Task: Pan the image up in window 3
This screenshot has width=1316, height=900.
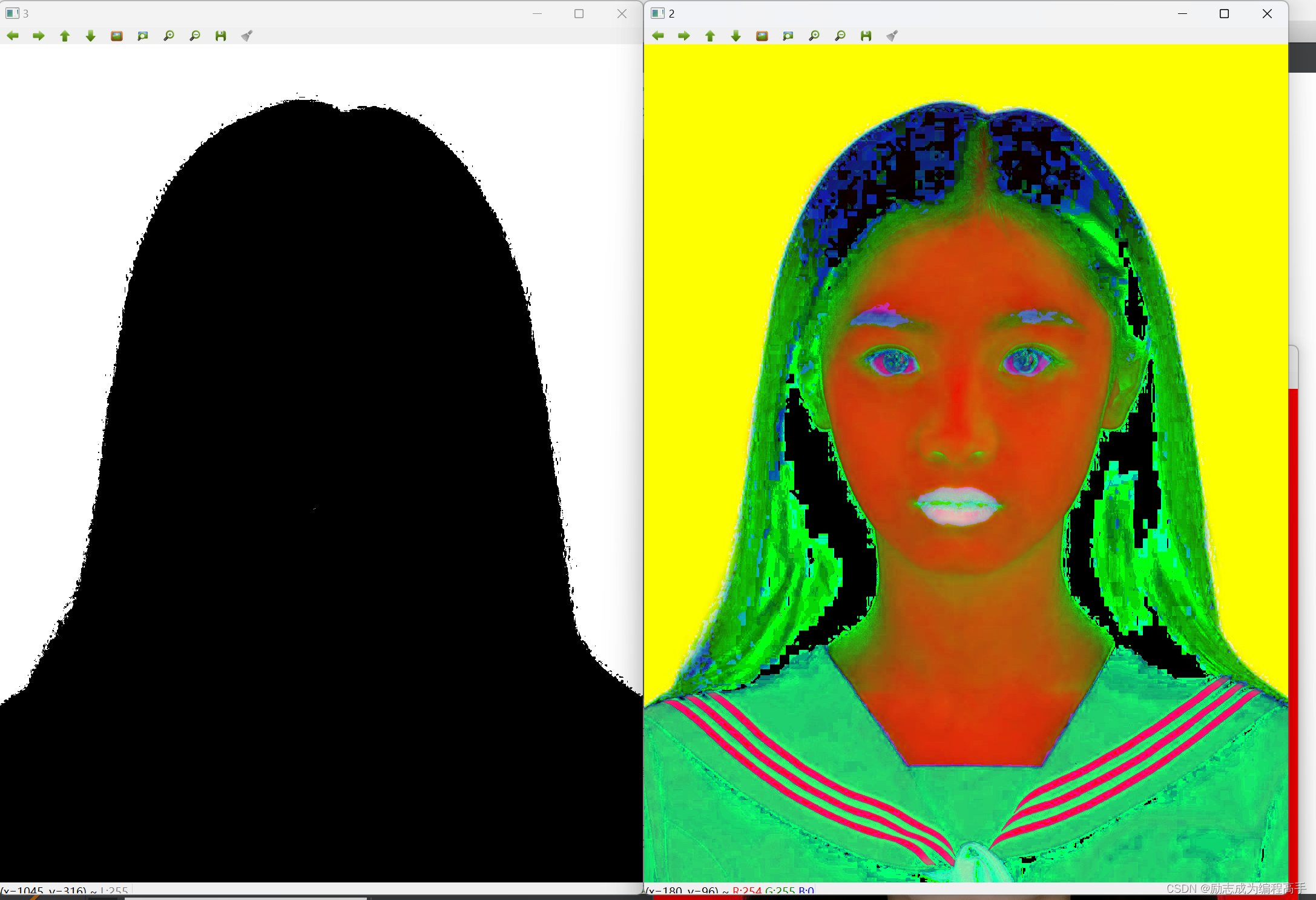Action: pos(65,36)
